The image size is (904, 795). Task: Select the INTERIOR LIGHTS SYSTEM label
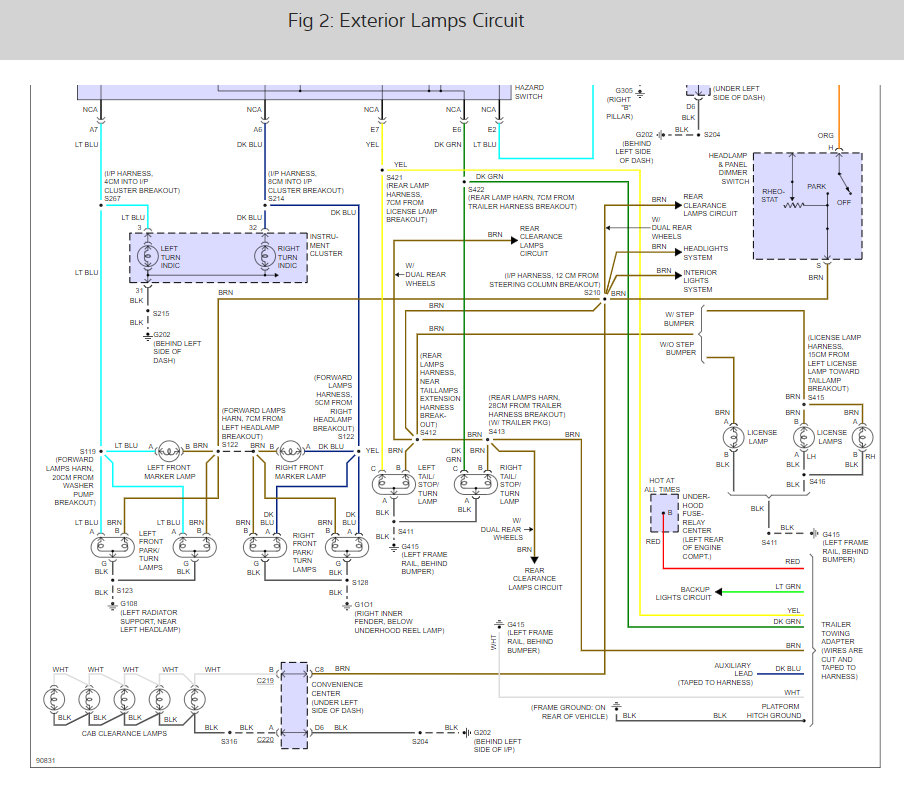click(x=700, y=281)
